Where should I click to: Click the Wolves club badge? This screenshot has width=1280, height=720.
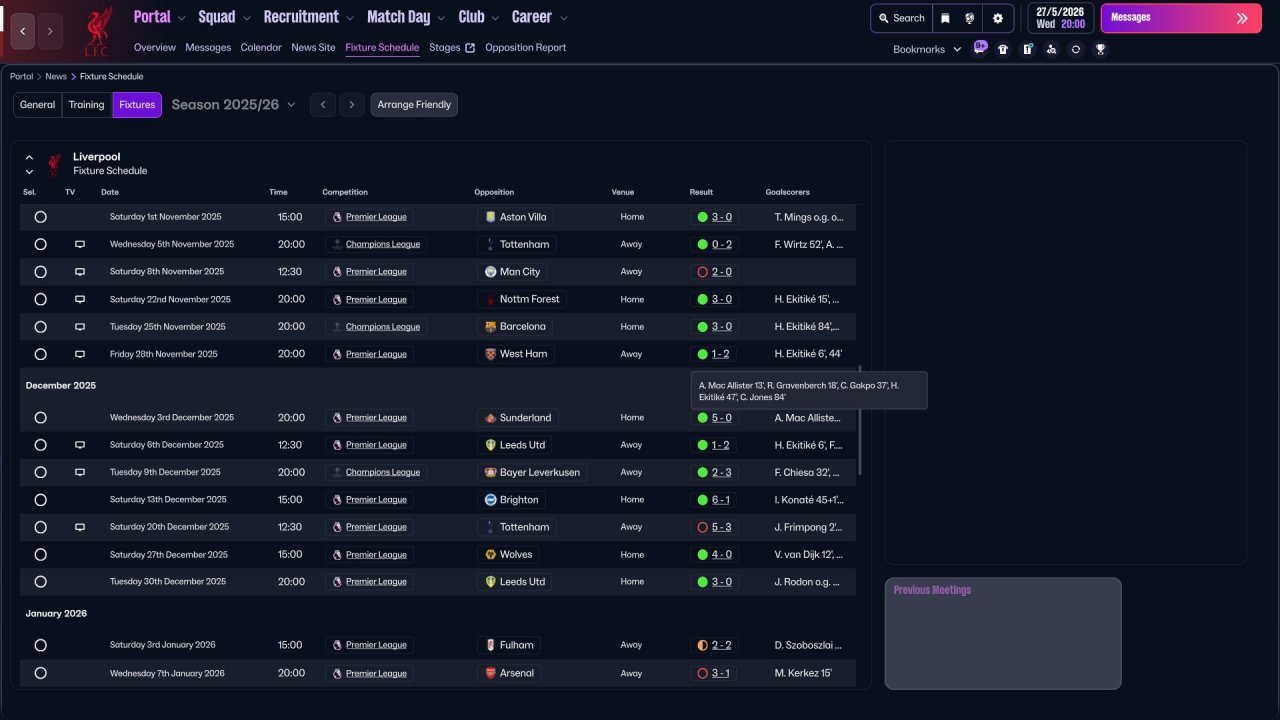490,554
